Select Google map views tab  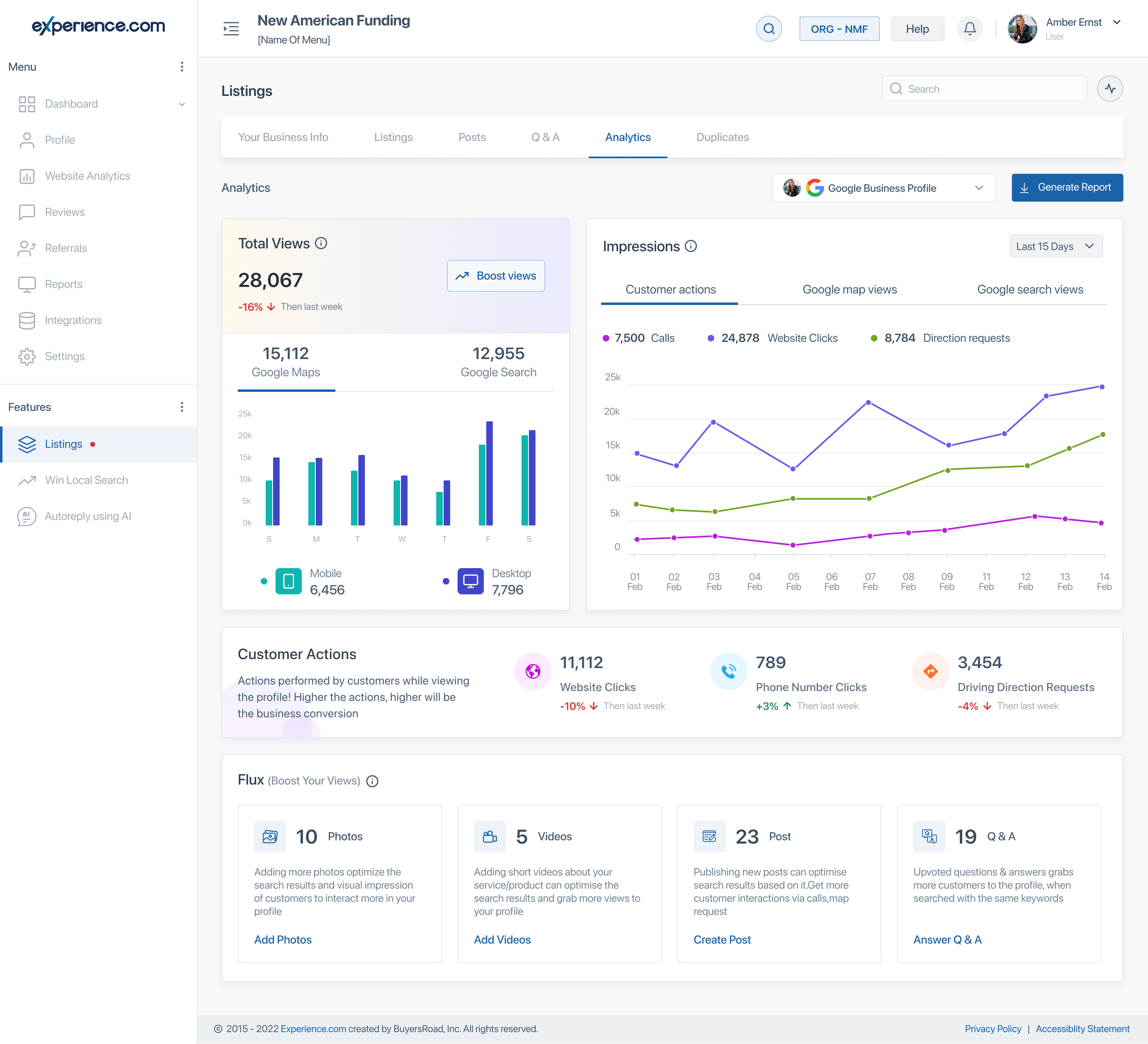tap(849, 290)
